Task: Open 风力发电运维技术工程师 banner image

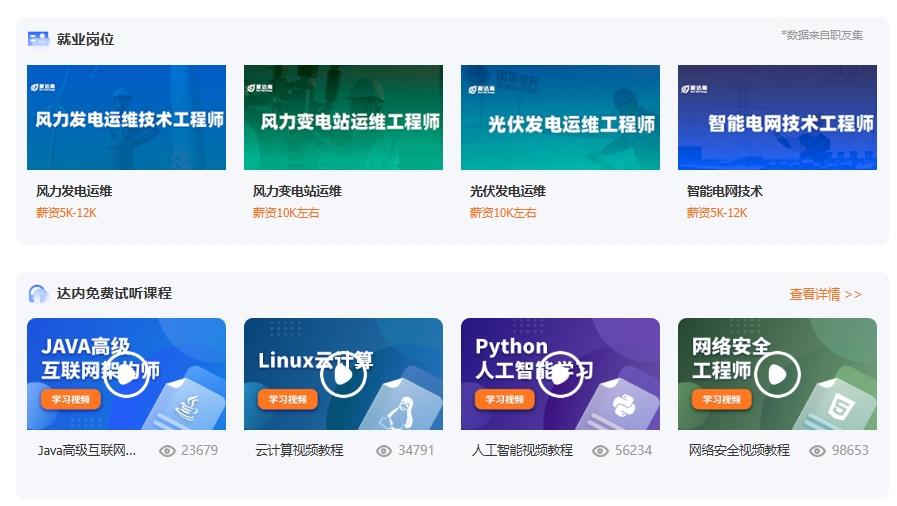Action: pos(126,117)
